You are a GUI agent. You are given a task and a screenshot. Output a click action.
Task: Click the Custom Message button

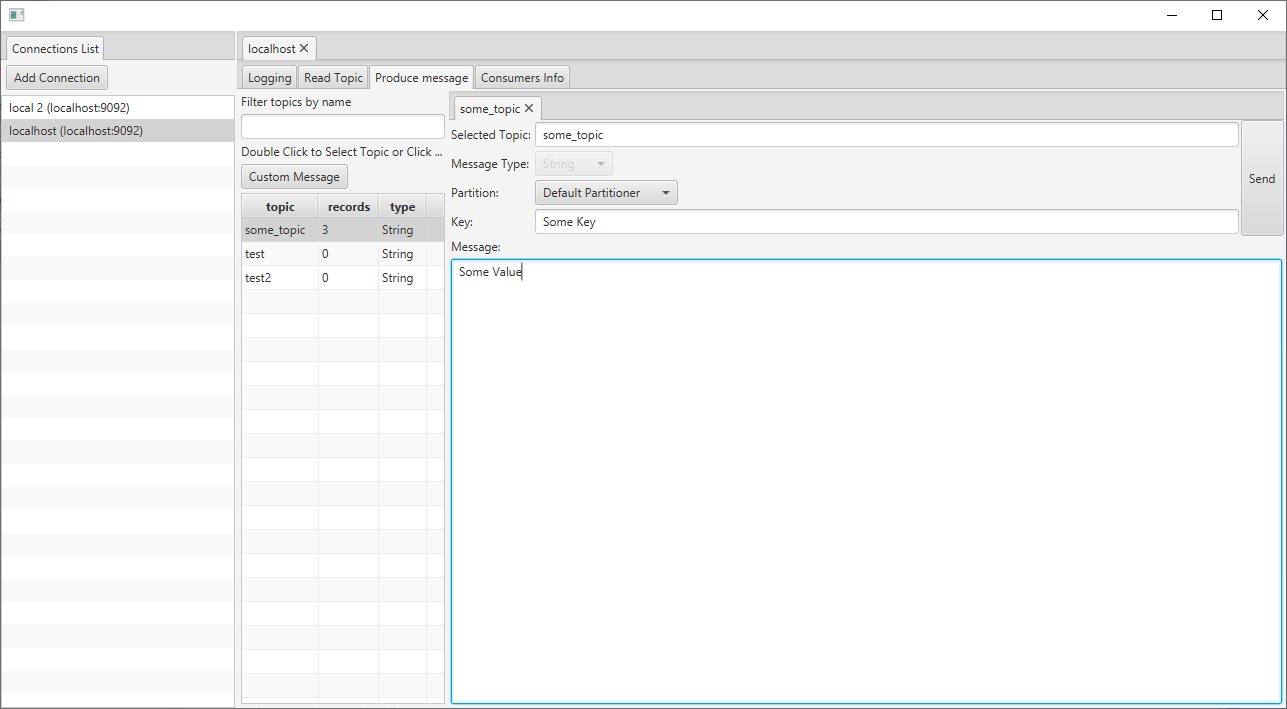coord(293,176)
